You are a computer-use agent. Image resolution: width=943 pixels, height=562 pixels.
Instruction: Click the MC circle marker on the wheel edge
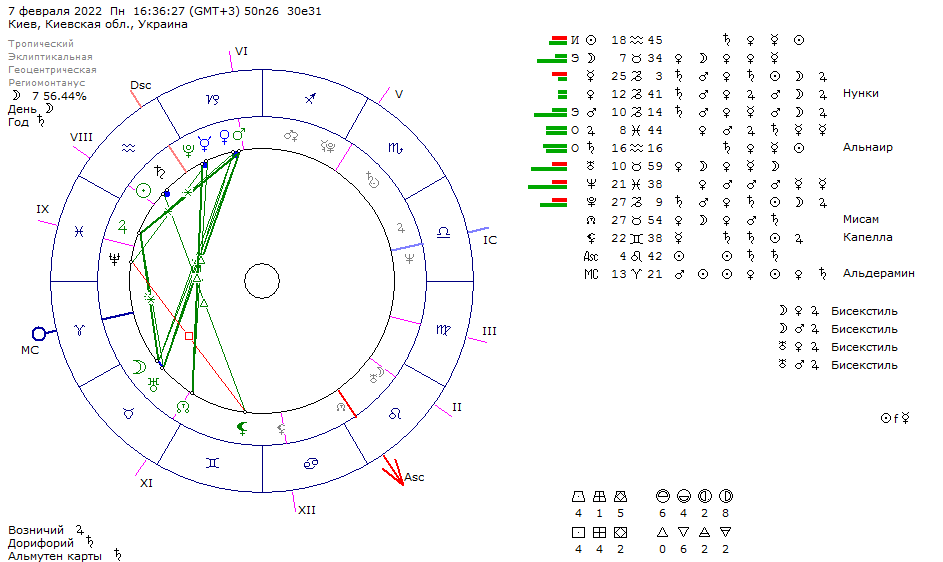click(x=38, y=333)
